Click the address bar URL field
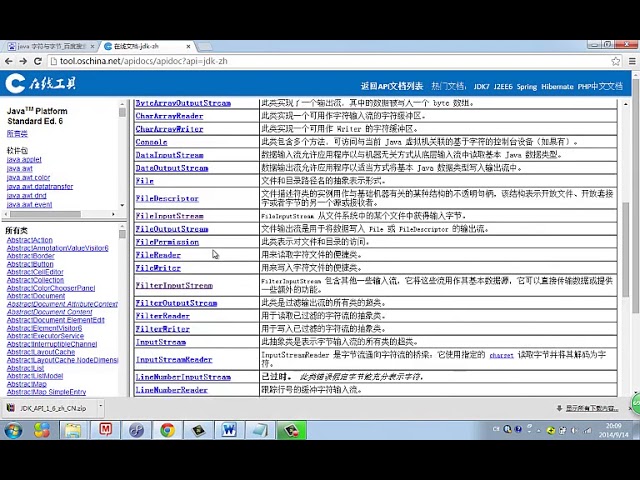This screenshot has width=640, height=480. pos(329,61)
